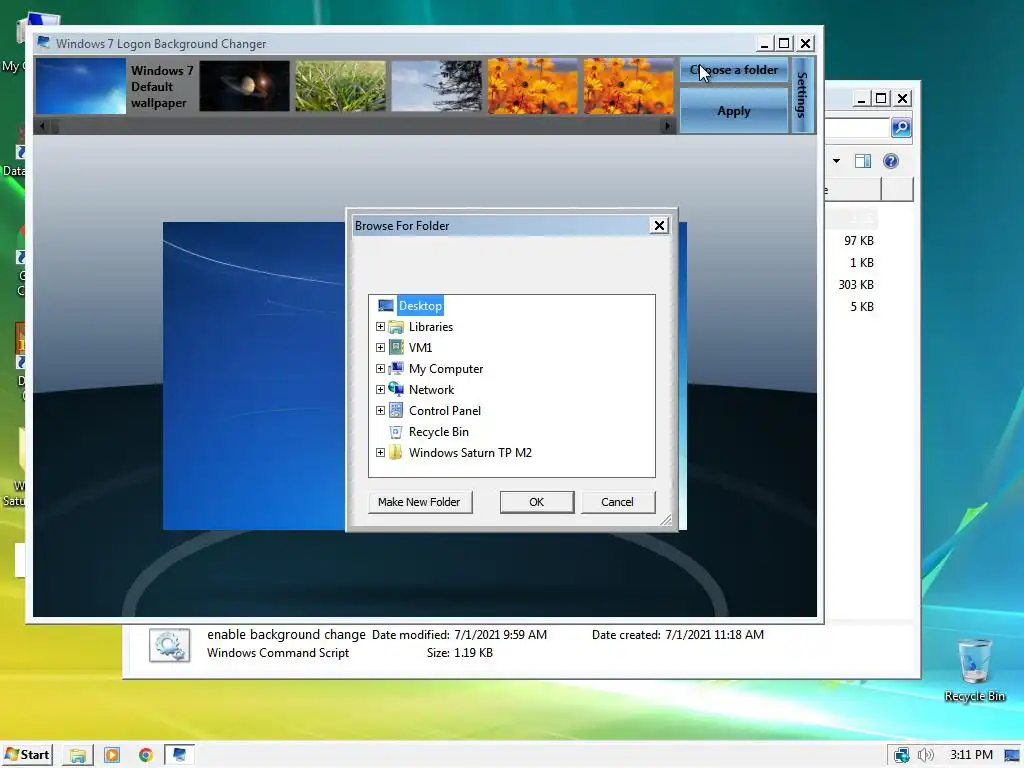Click the Browse For Folder resize grip
Screen dimensions: 1024x768
click(665, 520)
